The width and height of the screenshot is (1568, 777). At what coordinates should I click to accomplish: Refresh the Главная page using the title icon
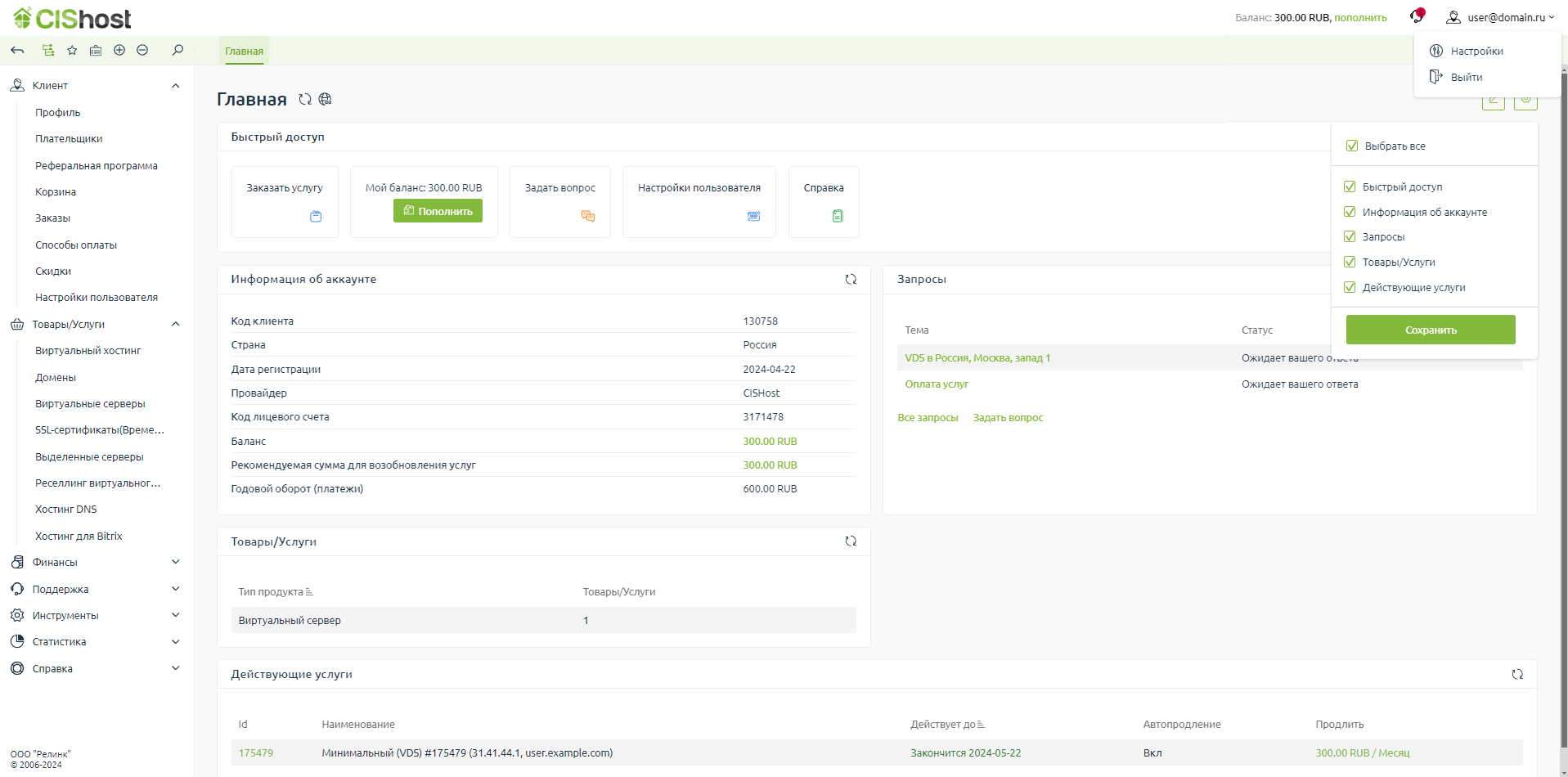tap(305, 100)
